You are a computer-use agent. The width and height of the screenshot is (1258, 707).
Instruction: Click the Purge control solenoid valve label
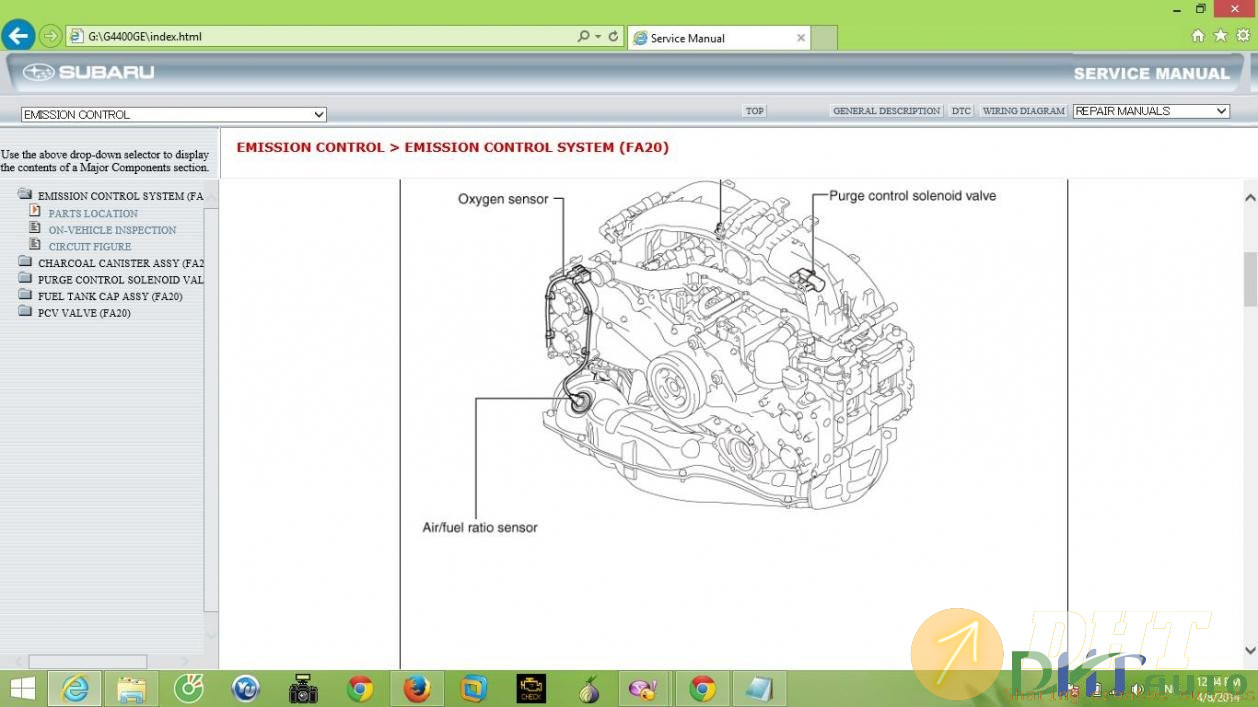pos(913,196)
